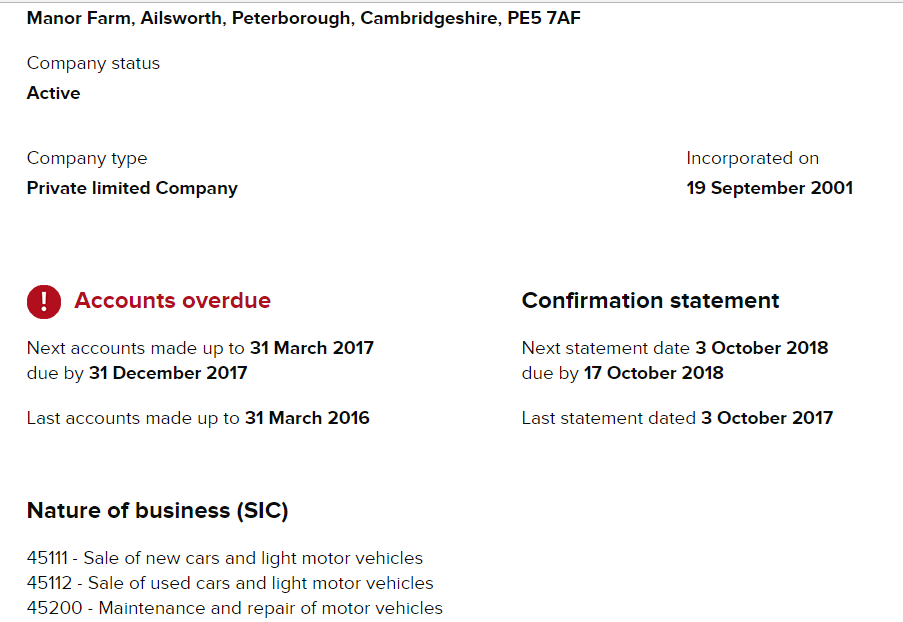Click SIC code 45112 Sale of used cars
The height and width of the screenshot is (622, 903).
coord(230,583)
